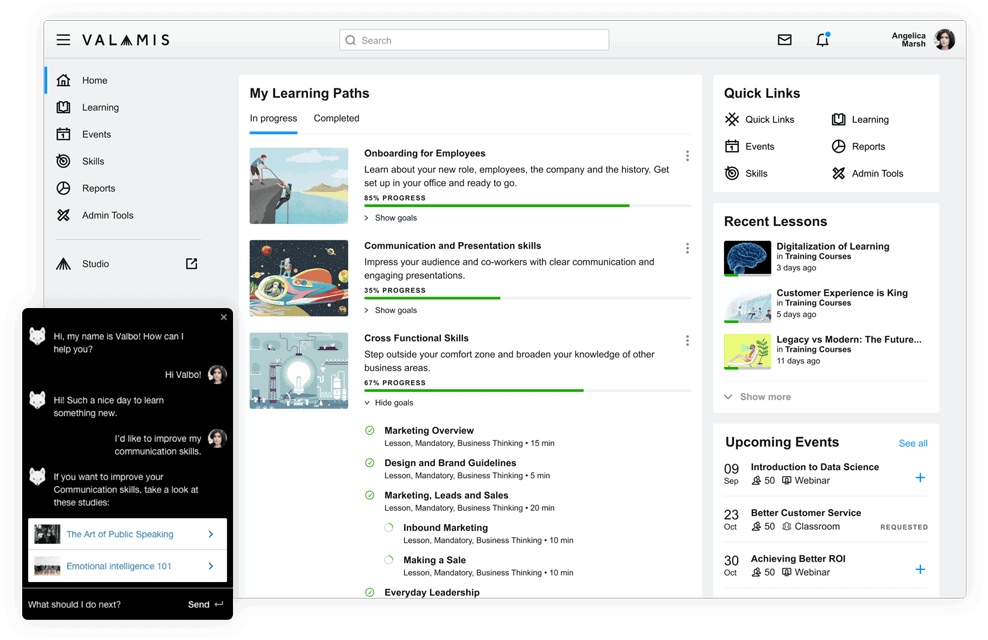Viewport: 988px width, 640px height.
Task: Open the mail inbox icon
Action: coord(784,40)
